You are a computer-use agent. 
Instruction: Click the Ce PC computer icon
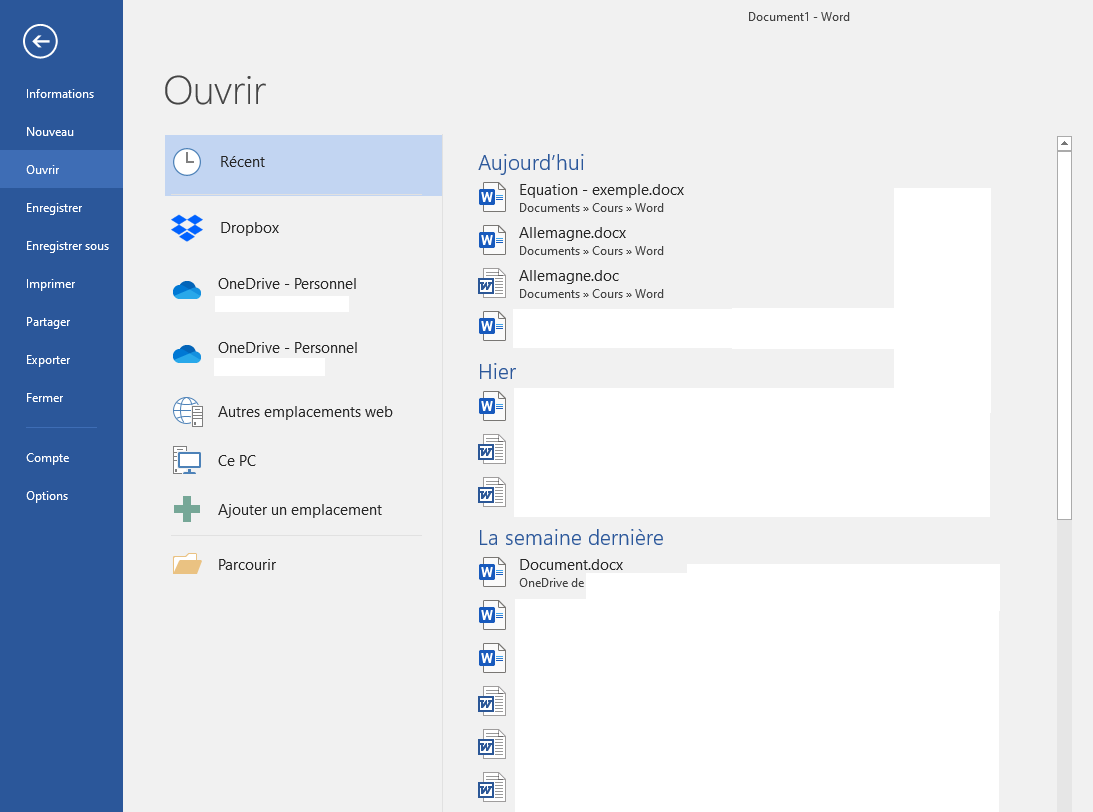[187, 461]
